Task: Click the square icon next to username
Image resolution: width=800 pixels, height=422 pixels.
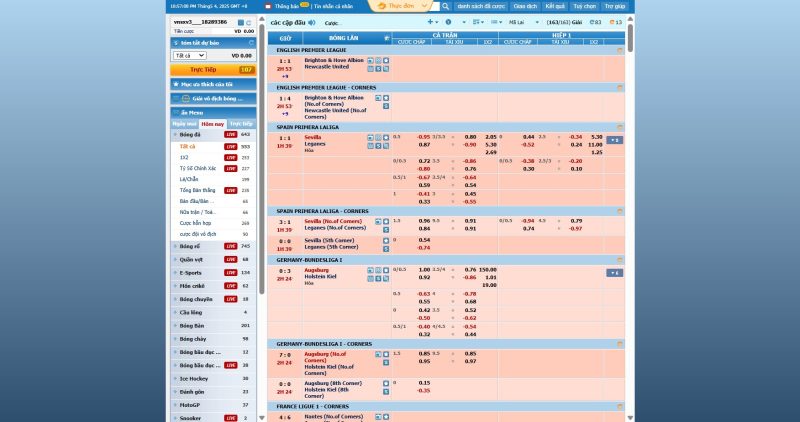Action: [241, 23]
